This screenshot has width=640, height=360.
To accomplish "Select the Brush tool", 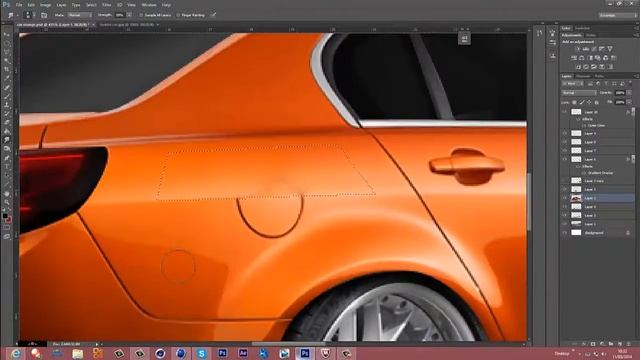I will [7, 96].
